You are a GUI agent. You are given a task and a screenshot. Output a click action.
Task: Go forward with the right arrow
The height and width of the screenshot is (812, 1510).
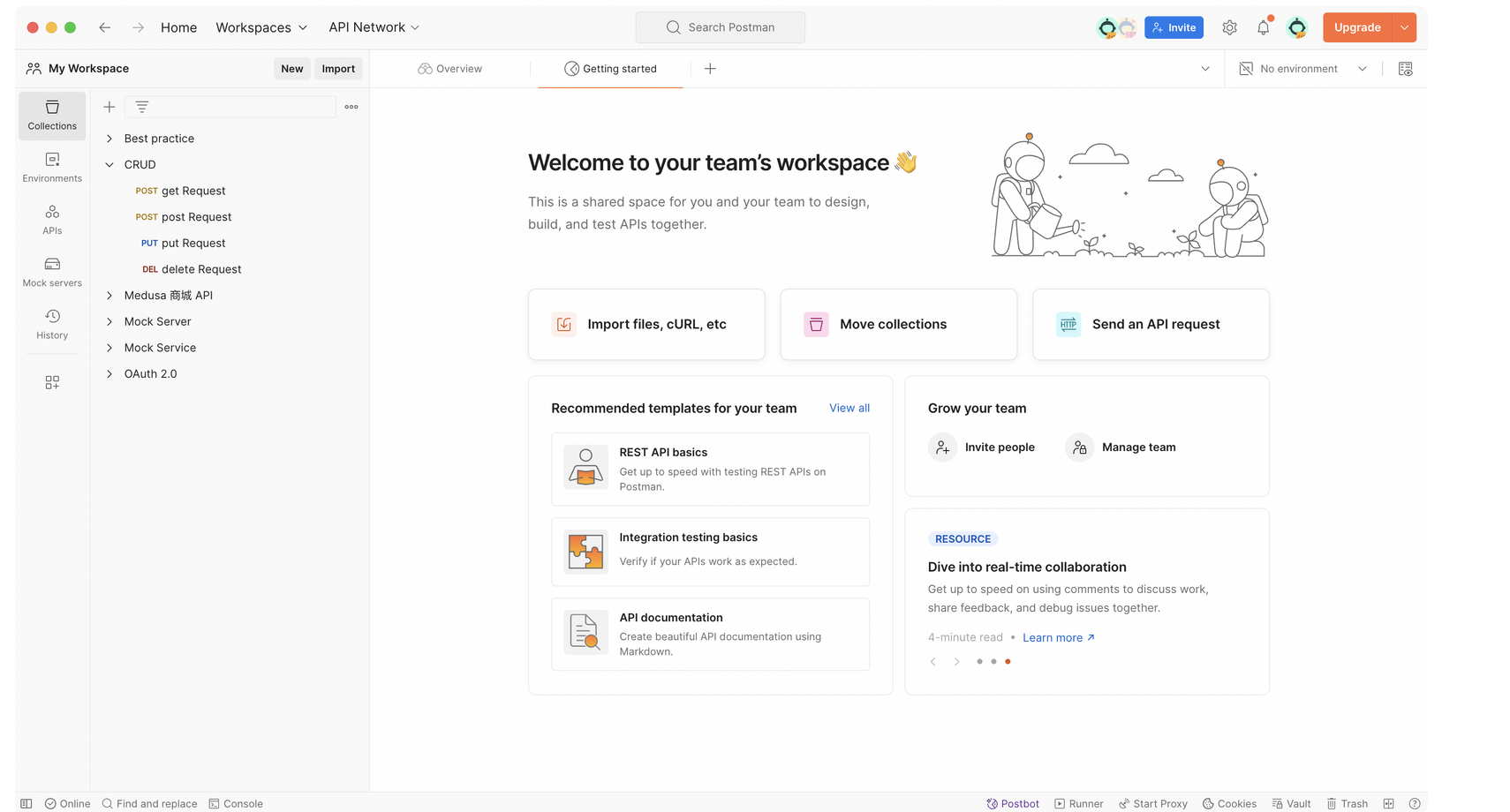click(138, 27)
